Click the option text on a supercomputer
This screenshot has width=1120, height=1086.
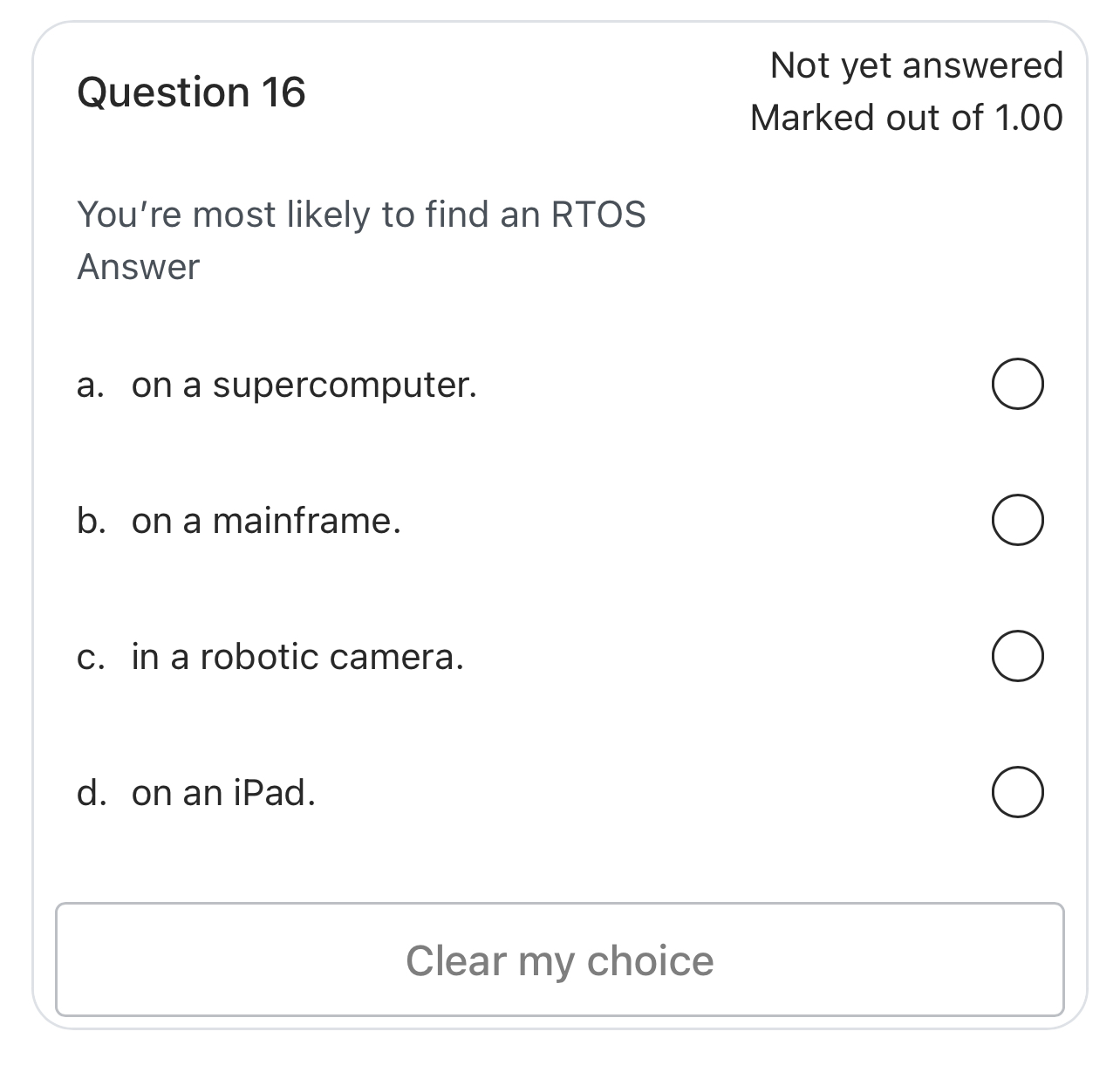coord(304,384)
